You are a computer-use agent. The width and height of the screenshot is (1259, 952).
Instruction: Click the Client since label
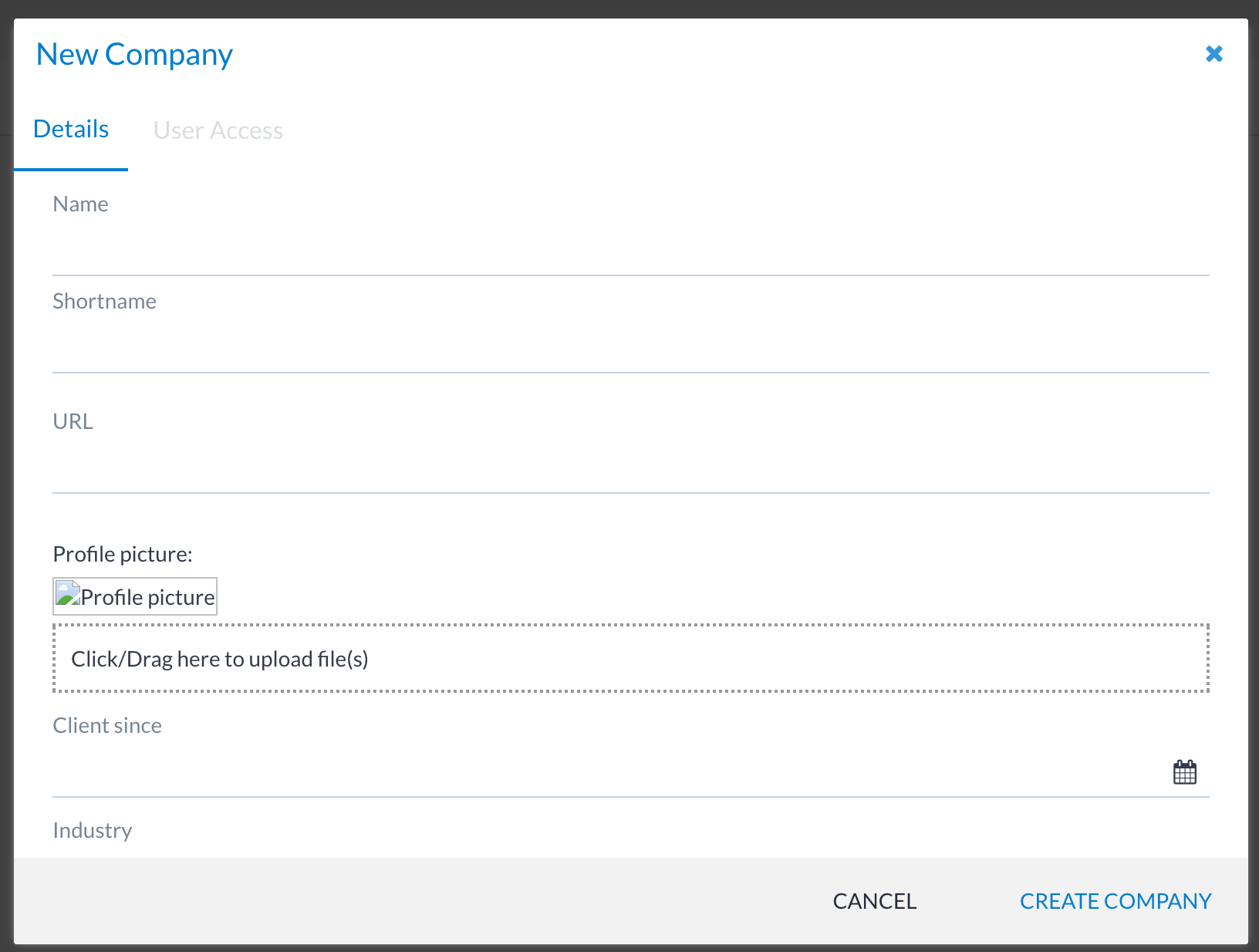coord(107,726)
